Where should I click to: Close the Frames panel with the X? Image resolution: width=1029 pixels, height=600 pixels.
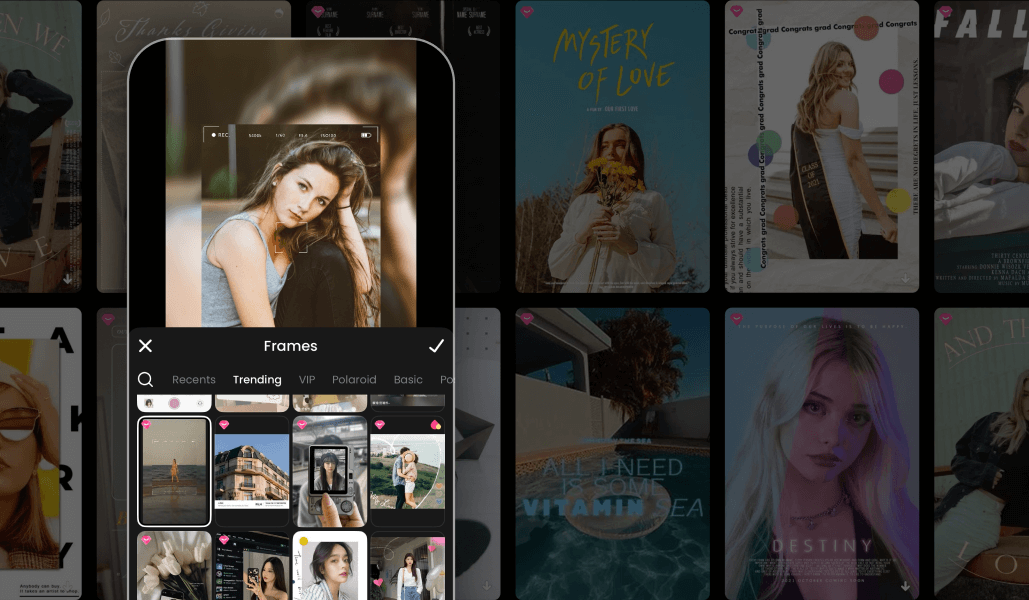[145, 346]
